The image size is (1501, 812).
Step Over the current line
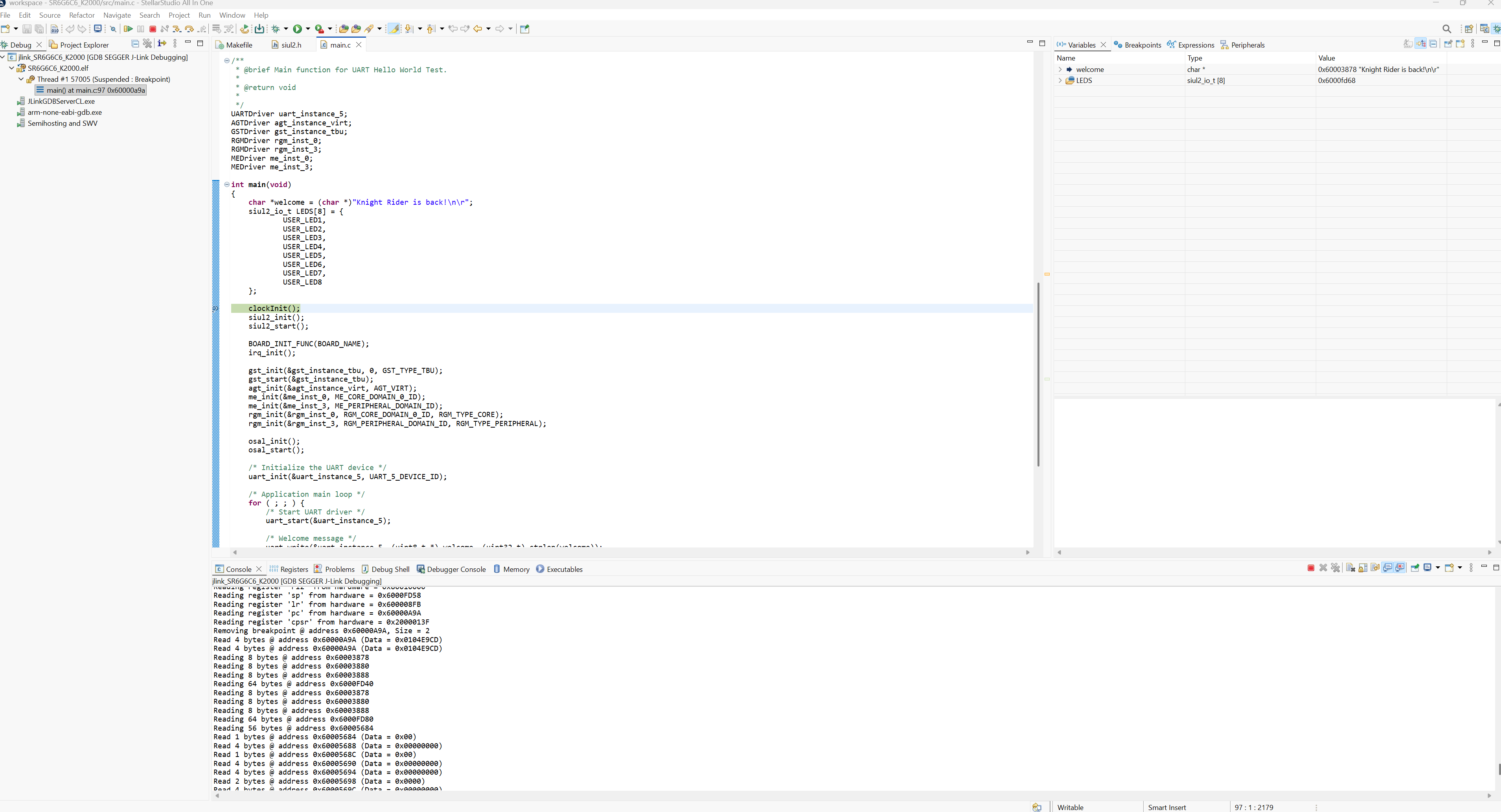(189, 29)
